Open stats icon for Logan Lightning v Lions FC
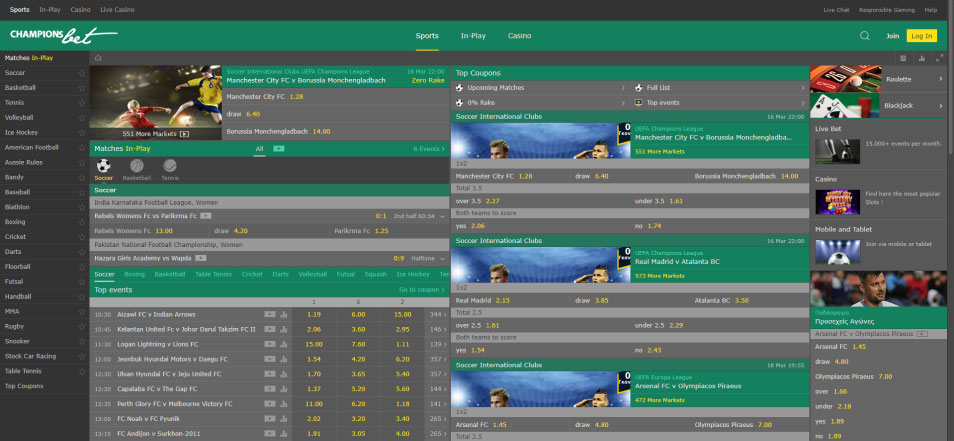Viewport: 954px width, 441px height. [x=283, y=344]
